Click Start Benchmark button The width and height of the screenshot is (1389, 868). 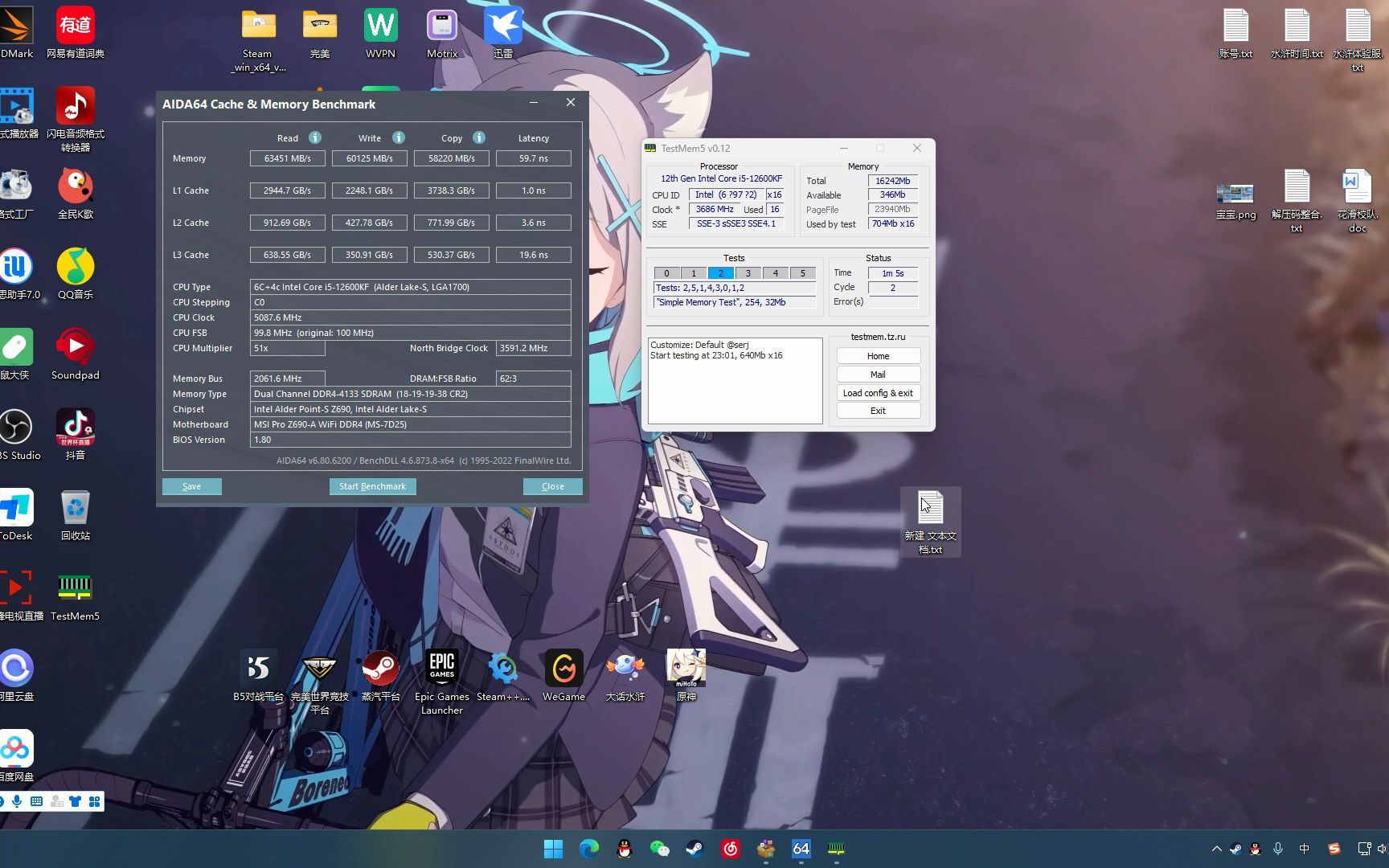[x=372, y=486]
